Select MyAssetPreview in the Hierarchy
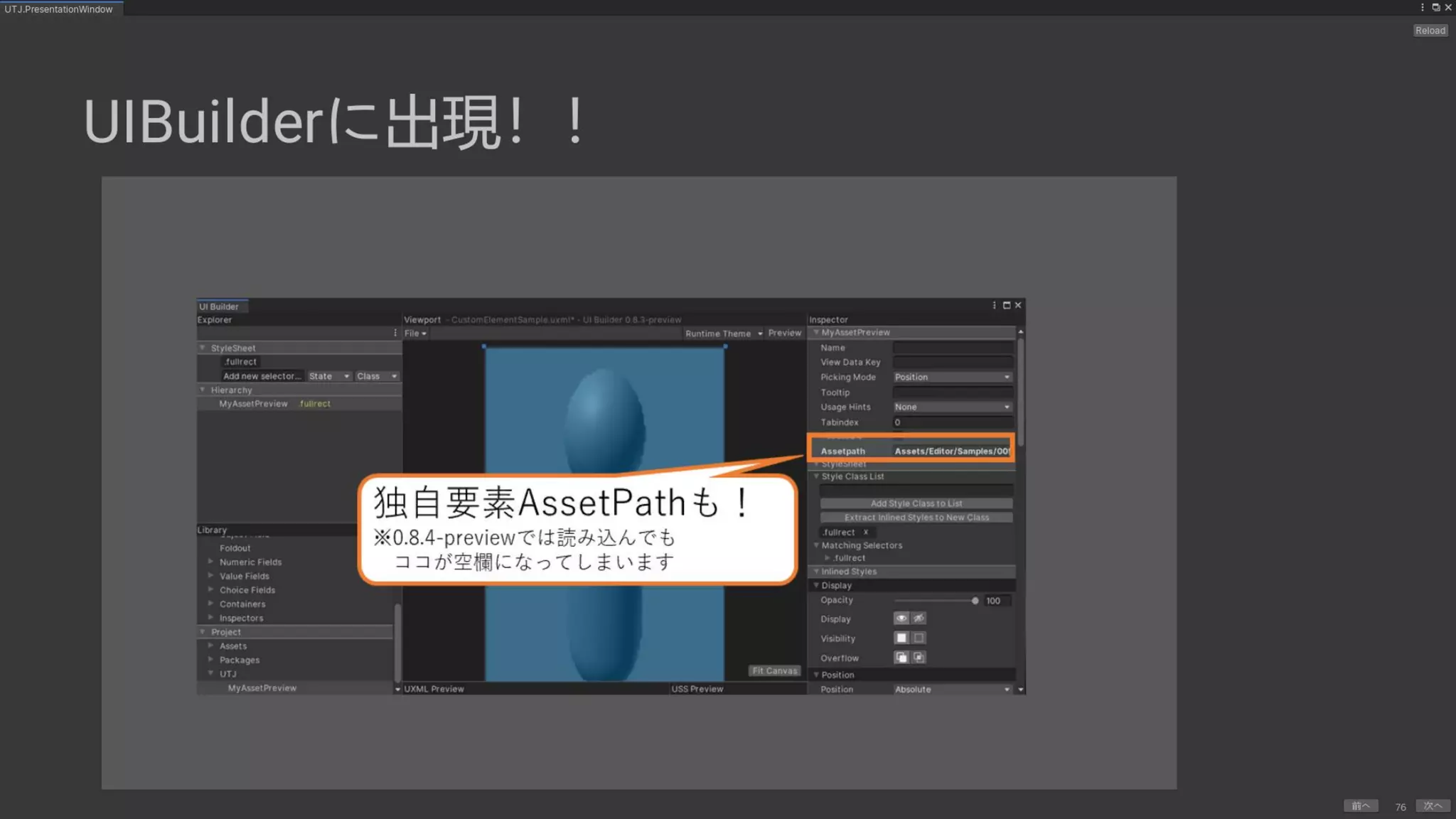The image size is (1456, 819). click(x=253, y=404)
